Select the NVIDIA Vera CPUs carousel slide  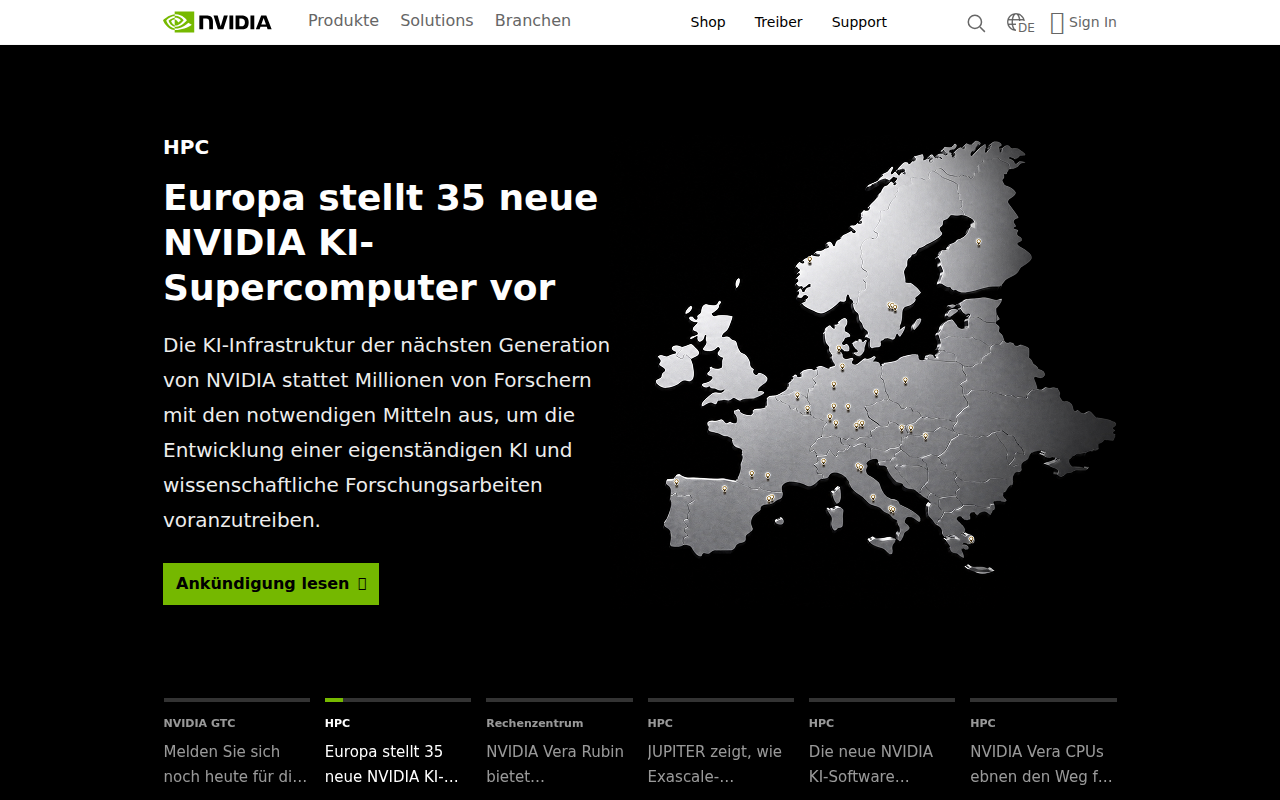tap(1043, 742)
